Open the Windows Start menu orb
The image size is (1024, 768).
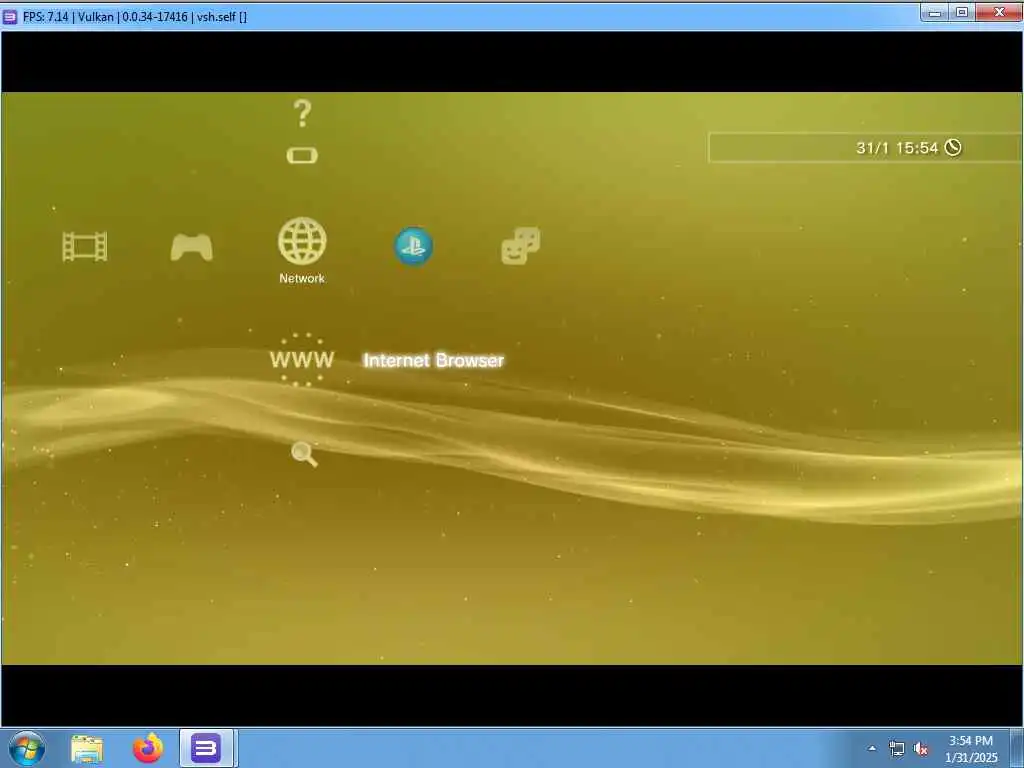(27, 748)
